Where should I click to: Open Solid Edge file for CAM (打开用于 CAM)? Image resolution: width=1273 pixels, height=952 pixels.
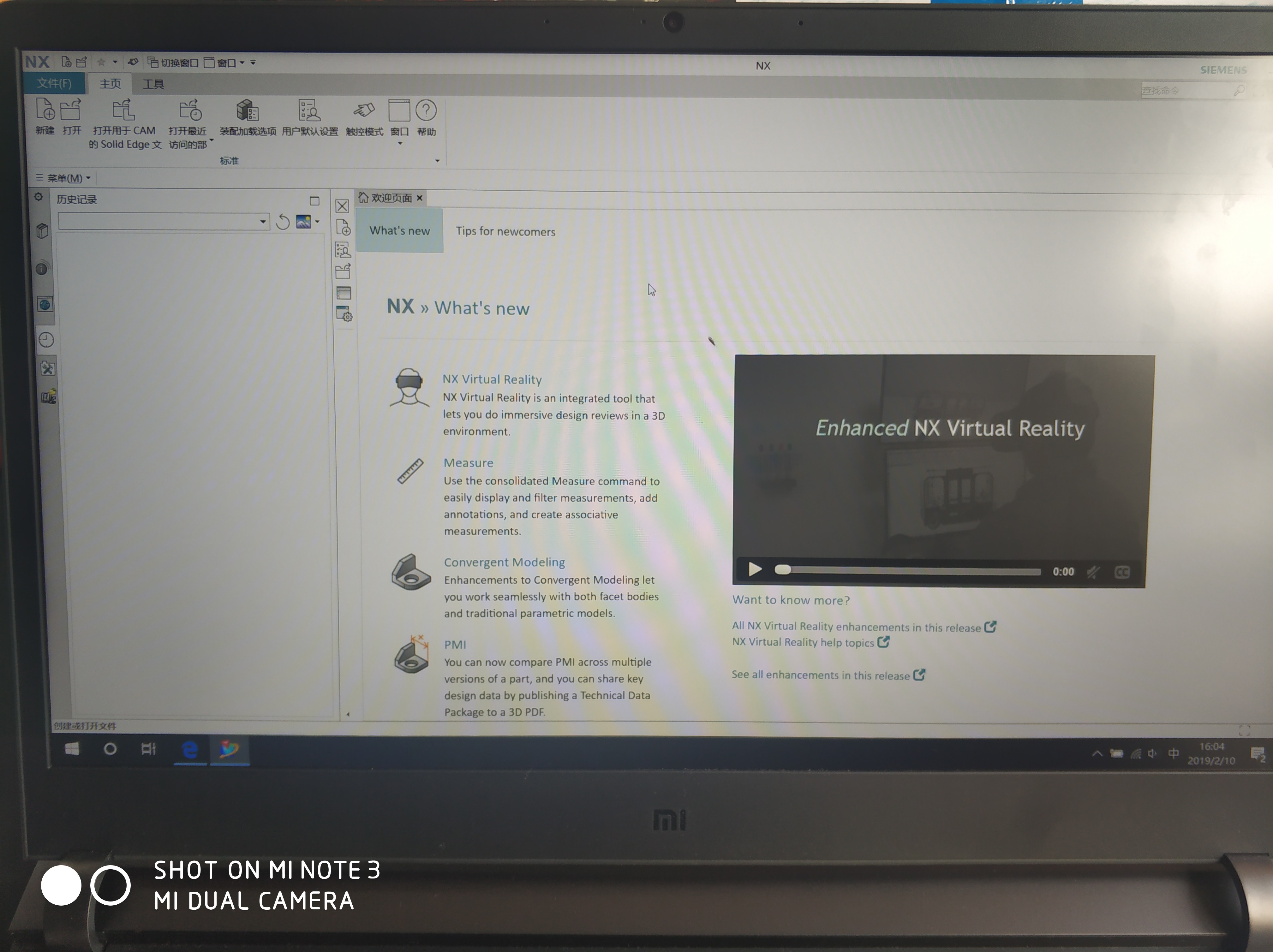pyautogui.click(x=124, y=124)
